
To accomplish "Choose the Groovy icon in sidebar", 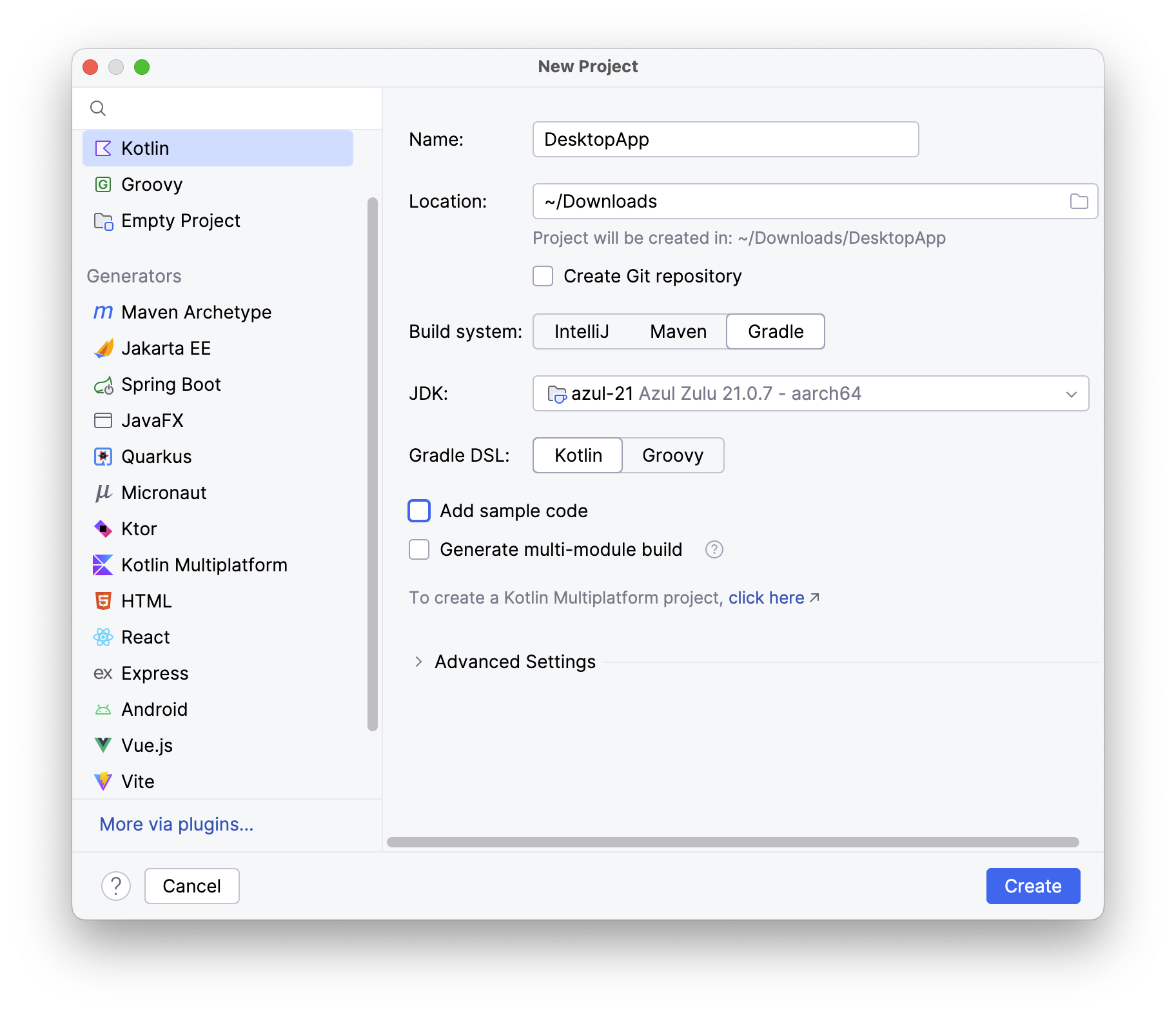I will click(x=103, y=184).
